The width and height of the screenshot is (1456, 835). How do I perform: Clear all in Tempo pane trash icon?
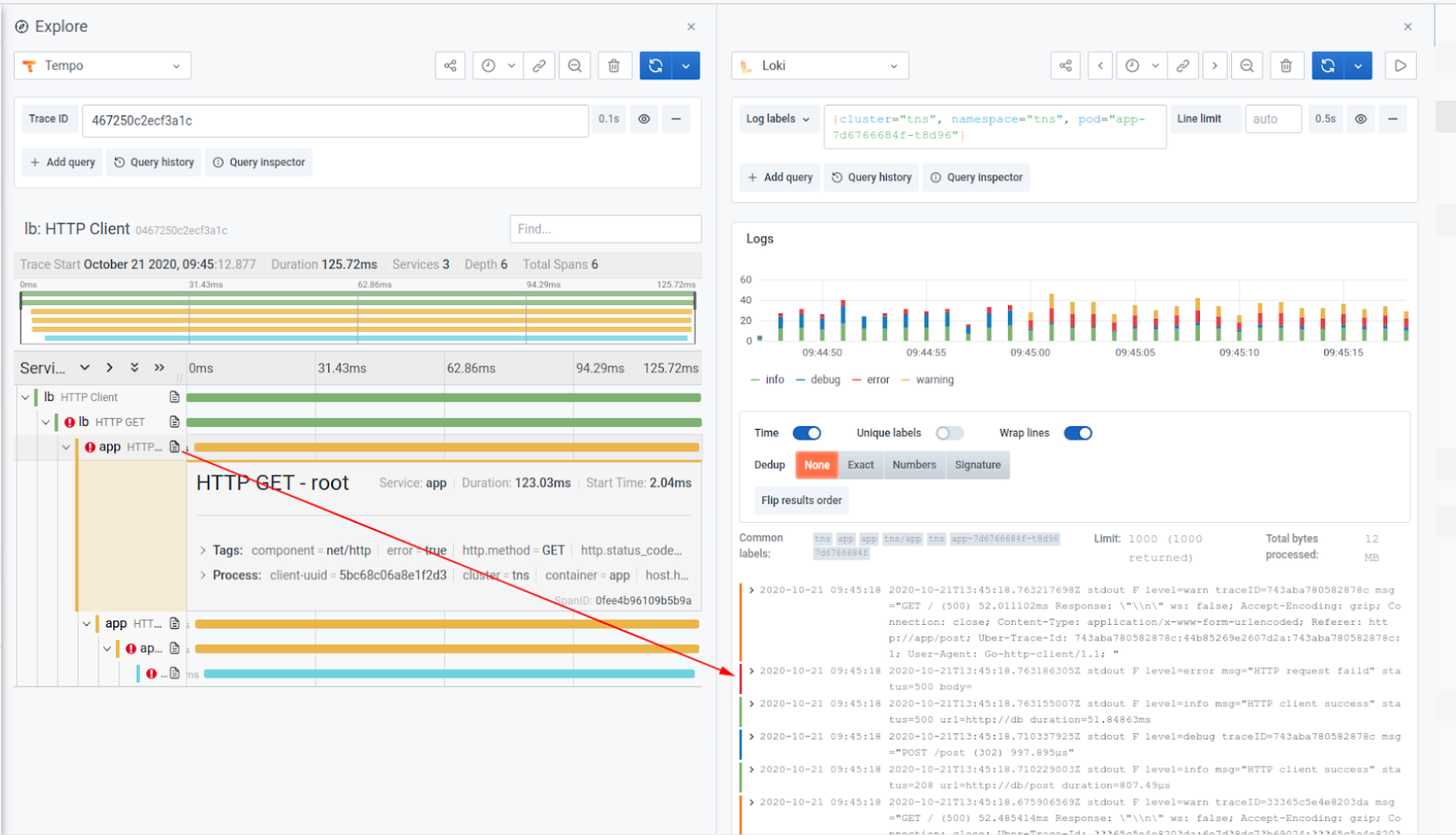pos(614,65)
